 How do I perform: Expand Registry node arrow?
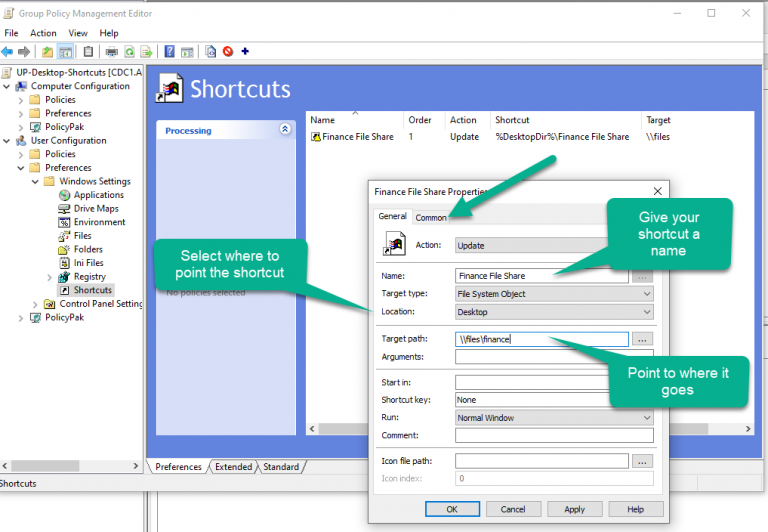pyautogui.click(x=49, y=277)
